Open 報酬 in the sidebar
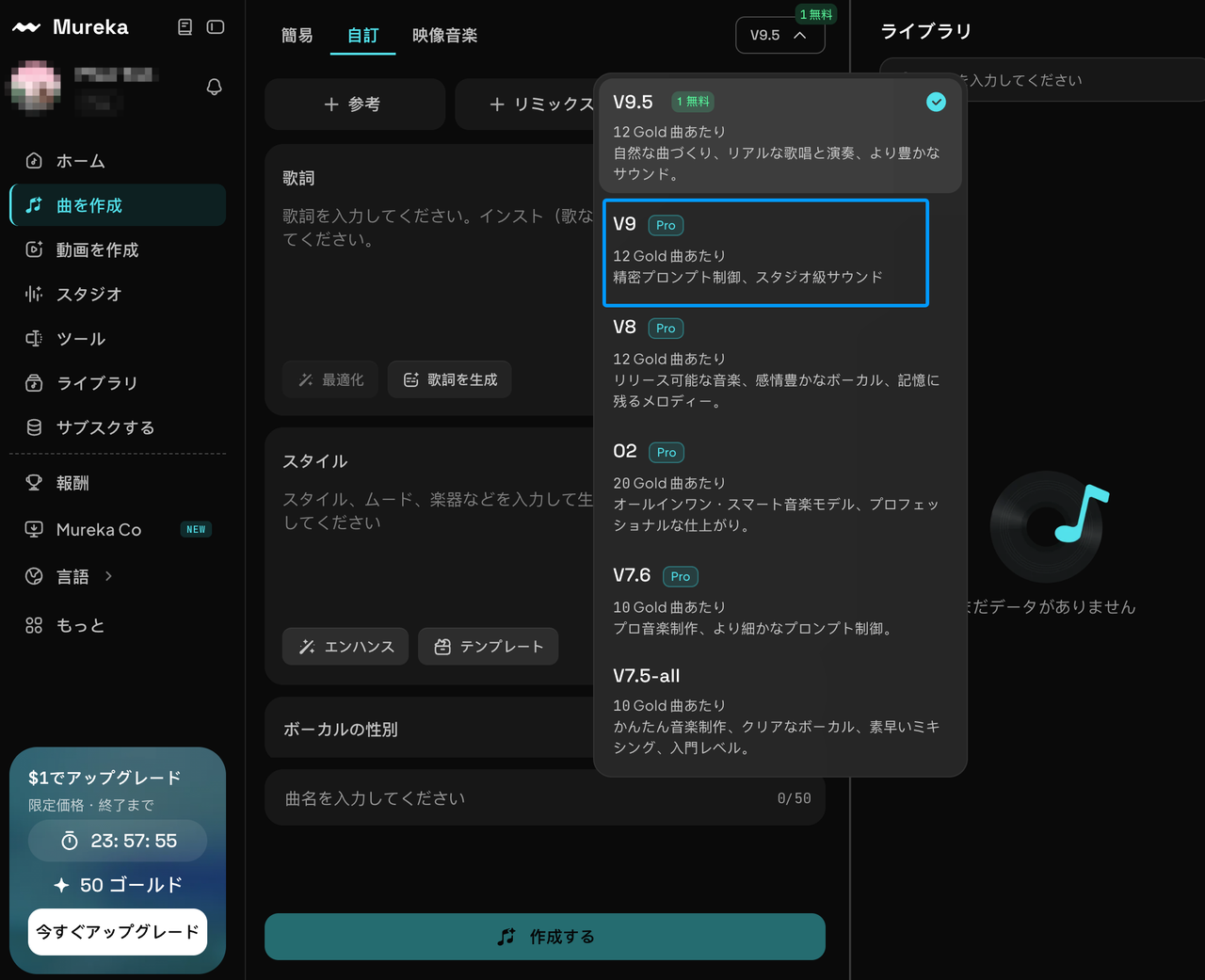The image size is (1205, 980). (118, 483)
